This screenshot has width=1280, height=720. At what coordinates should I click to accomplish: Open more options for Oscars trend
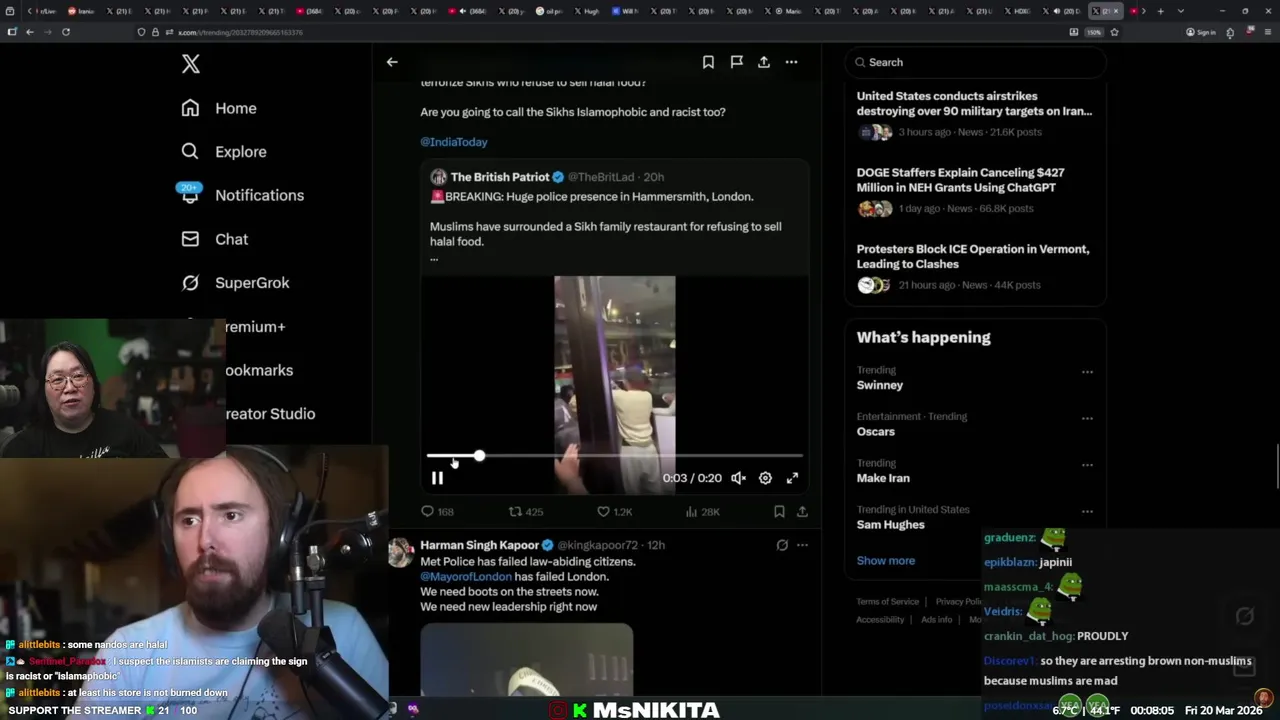[1087, 418]
